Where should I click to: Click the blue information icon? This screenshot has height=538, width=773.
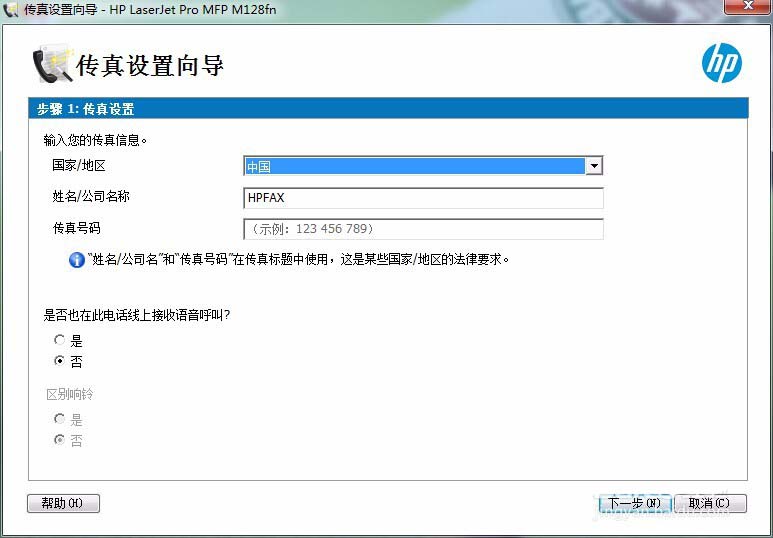click(x=77, y=260)
